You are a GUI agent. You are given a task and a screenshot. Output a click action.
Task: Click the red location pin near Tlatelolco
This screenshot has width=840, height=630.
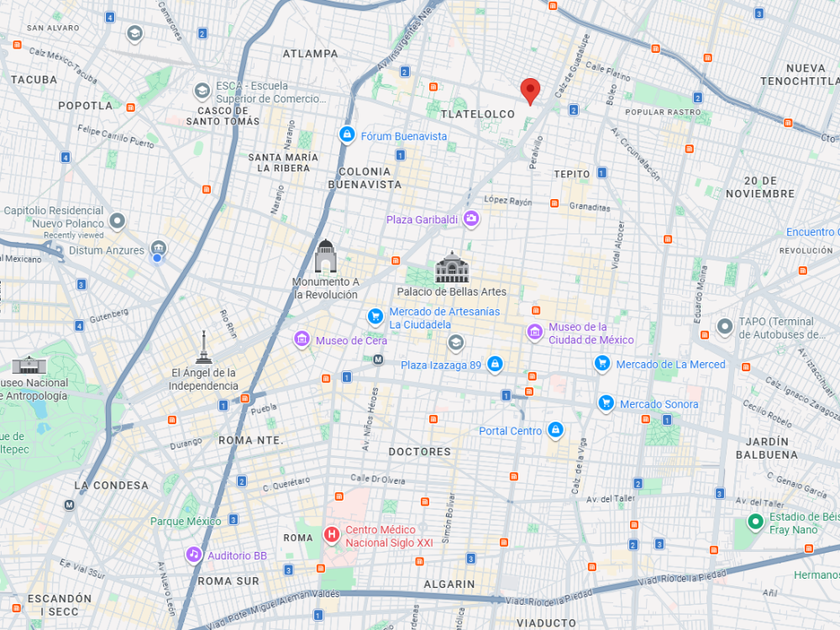[530, 91]
